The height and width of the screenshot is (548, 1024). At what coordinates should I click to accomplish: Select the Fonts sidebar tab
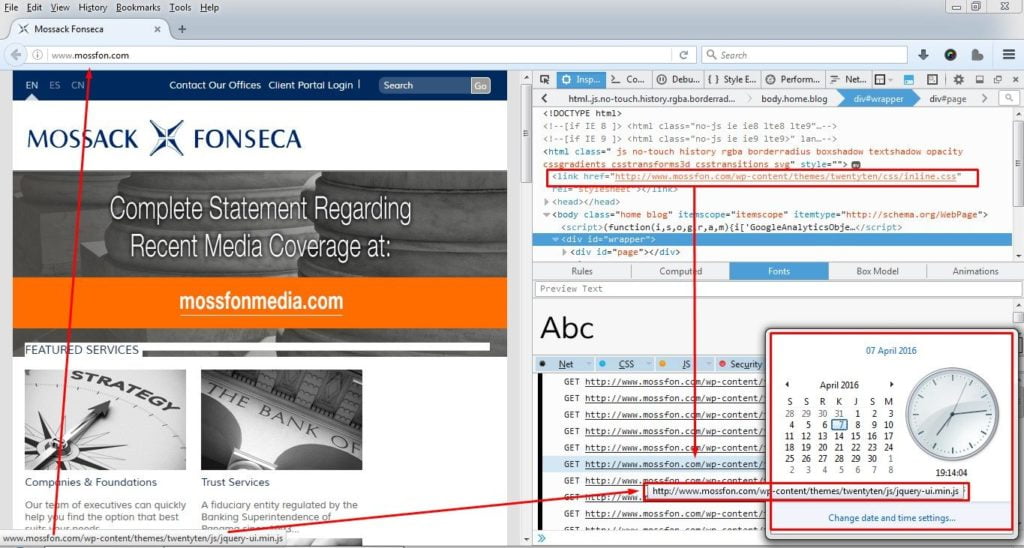(x=779, y=271)
